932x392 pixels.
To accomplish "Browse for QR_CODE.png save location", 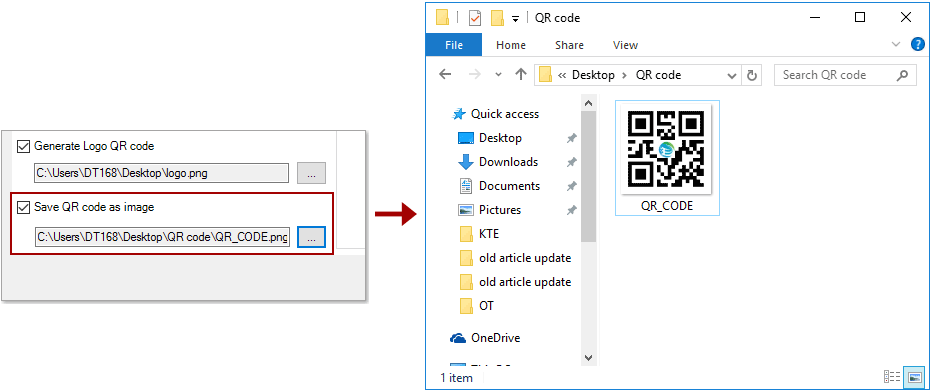I will (x=311, y=238).
